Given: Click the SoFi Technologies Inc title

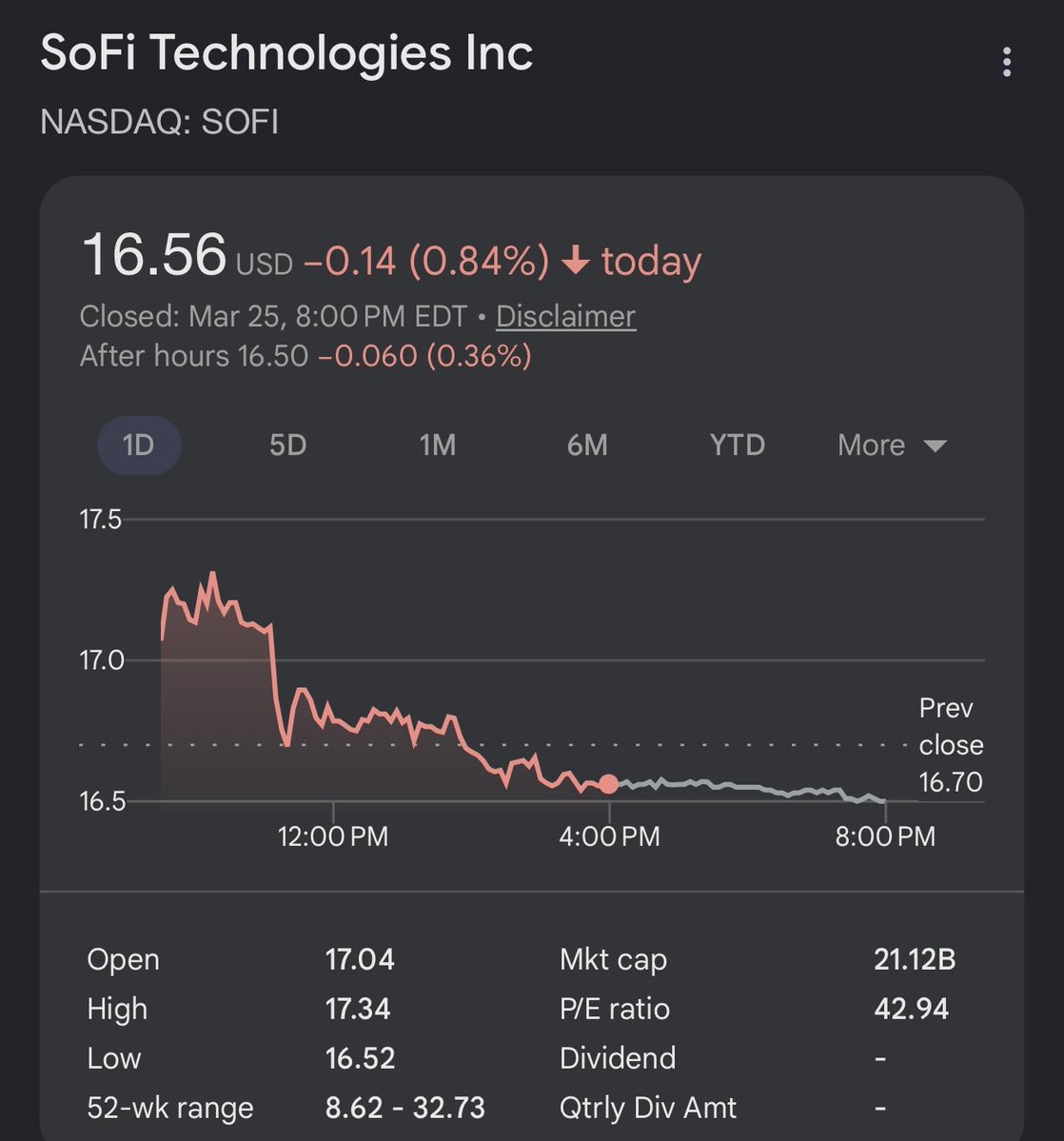Looking at the screenshot, I should 286,54.
